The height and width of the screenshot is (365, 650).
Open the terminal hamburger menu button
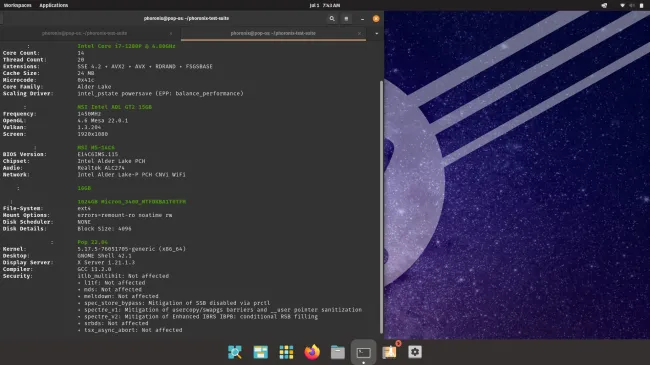click(x=347, y=19)
